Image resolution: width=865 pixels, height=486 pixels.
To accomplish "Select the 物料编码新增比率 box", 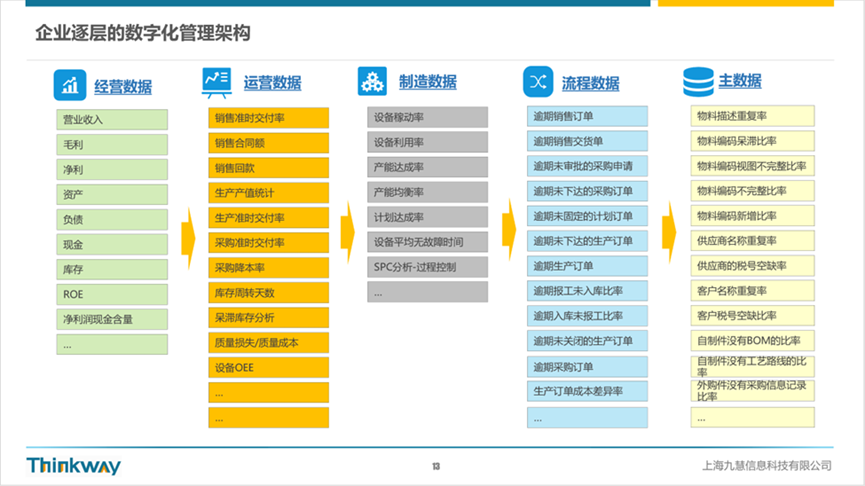I will pyautogui.click(x=752, y=216).
